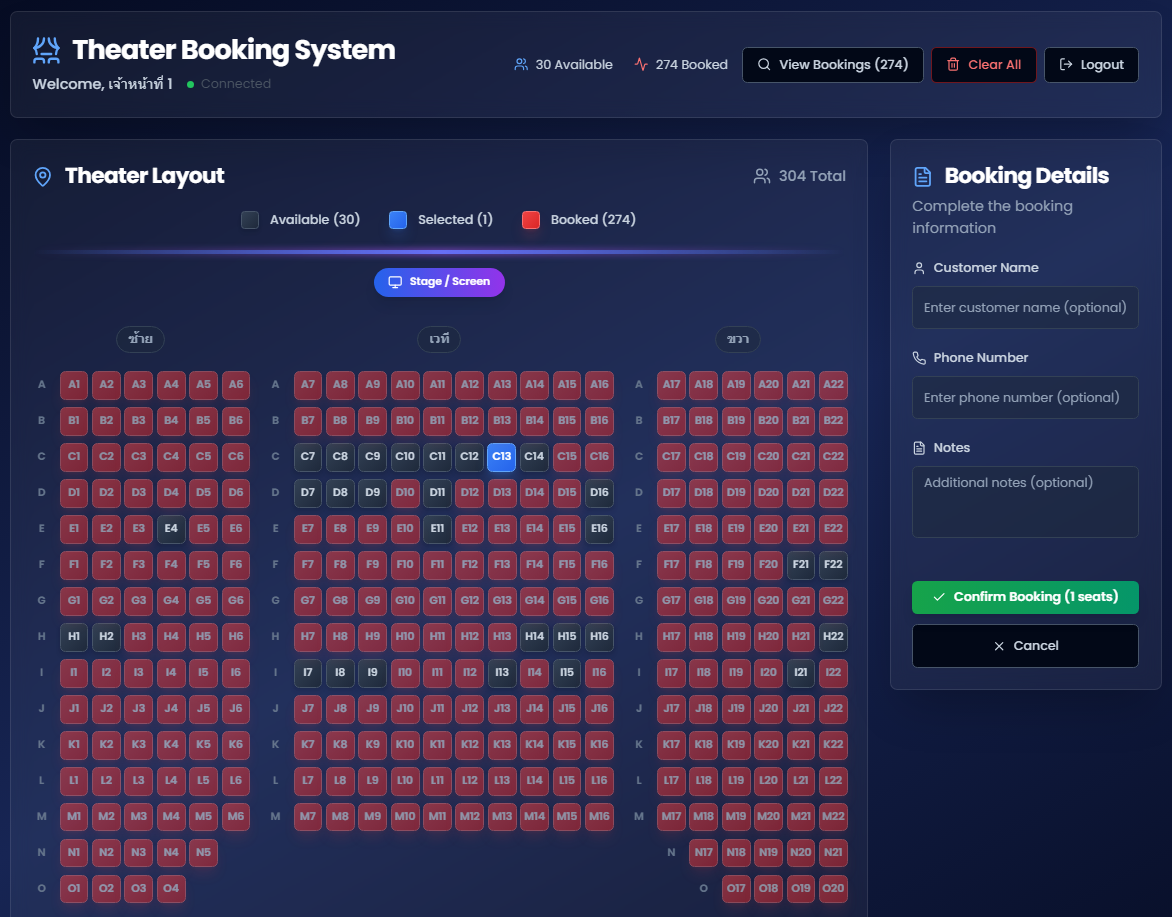This screenshot has width=1172, height=917.
Task: Click the phone icon beside Phone Number
Action: coord(918,356)
